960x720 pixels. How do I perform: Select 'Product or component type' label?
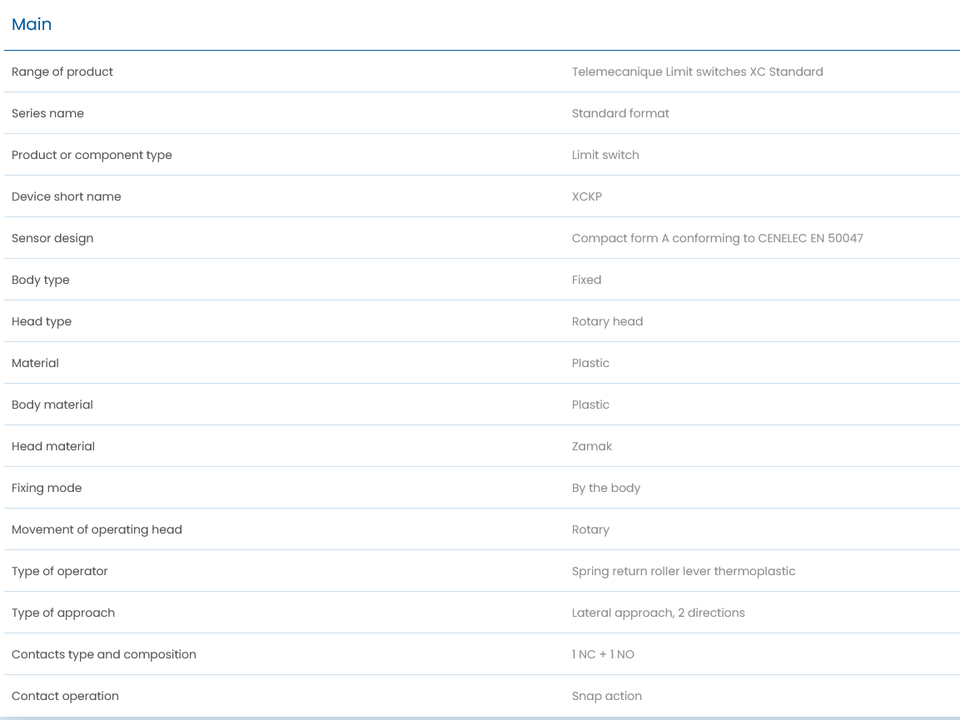tap(92, 155)
